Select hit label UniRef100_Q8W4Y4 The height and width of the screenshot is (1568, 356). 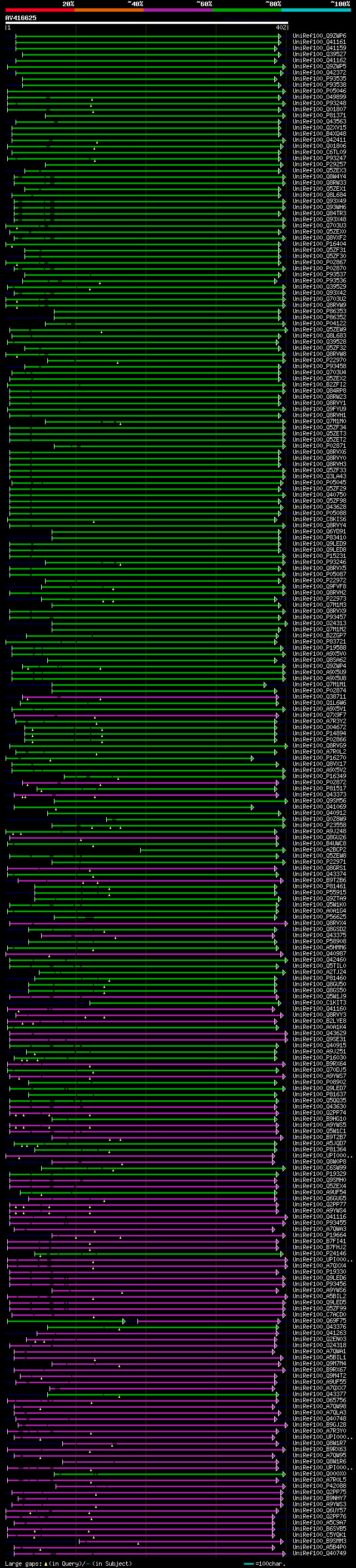pos(319,176)
